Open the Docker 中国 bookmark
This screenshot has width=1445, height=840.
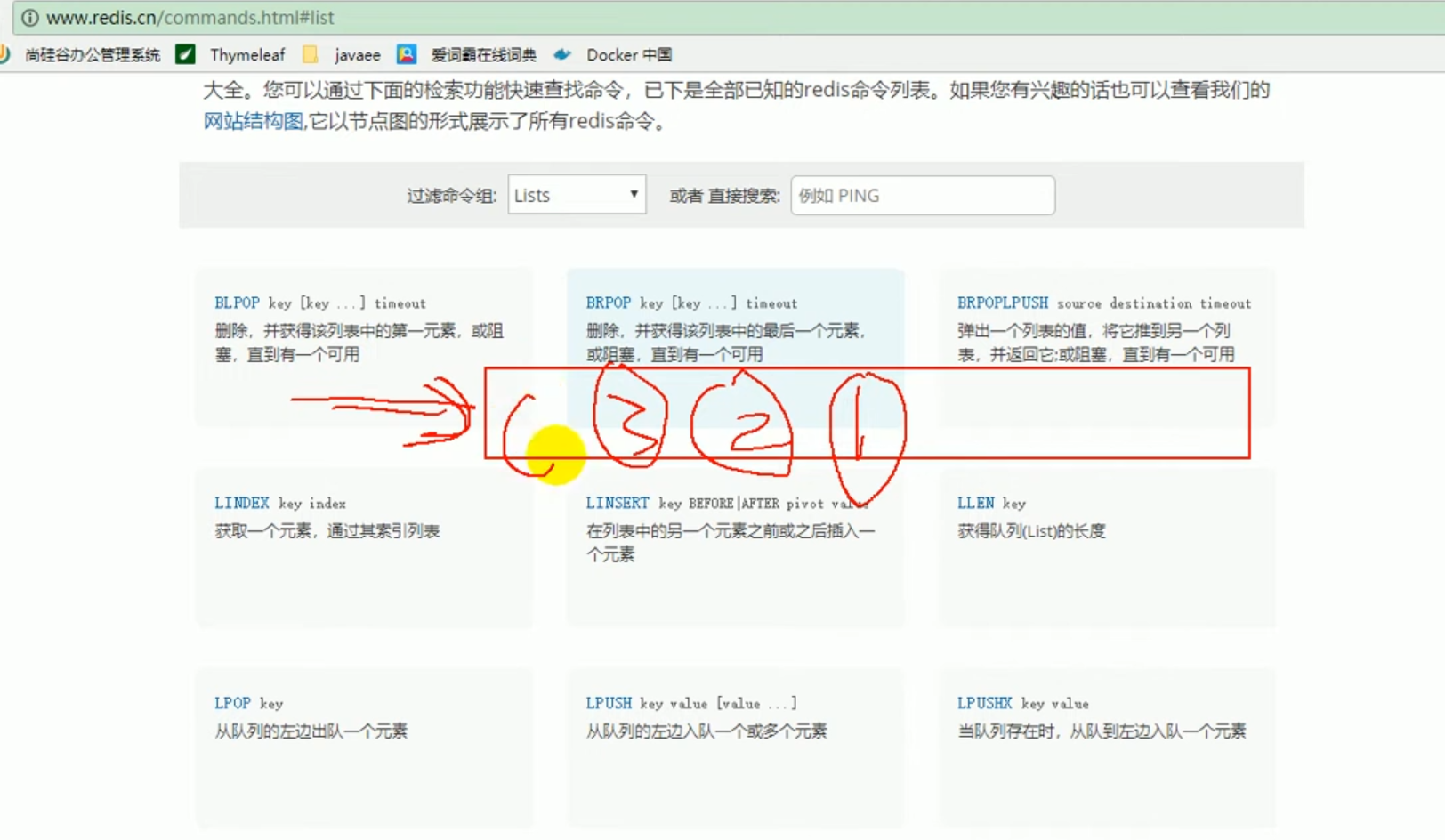point(629,54)
